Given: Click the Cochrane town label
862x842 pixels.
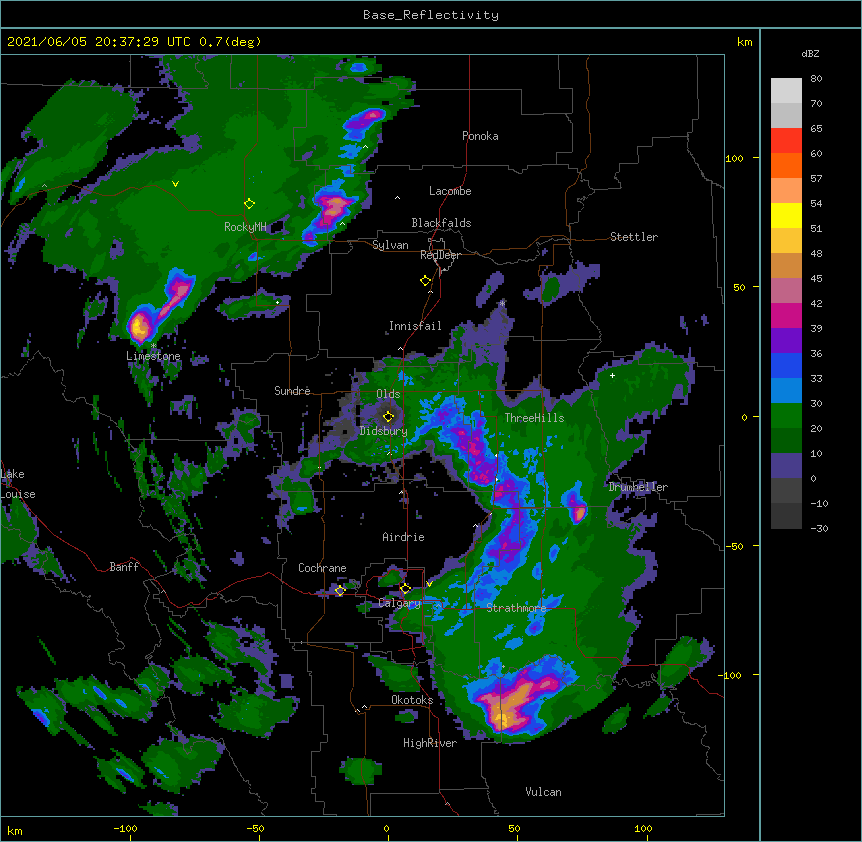Looking at the screenshot, I should pyautogui.click(x=322, y=568).
